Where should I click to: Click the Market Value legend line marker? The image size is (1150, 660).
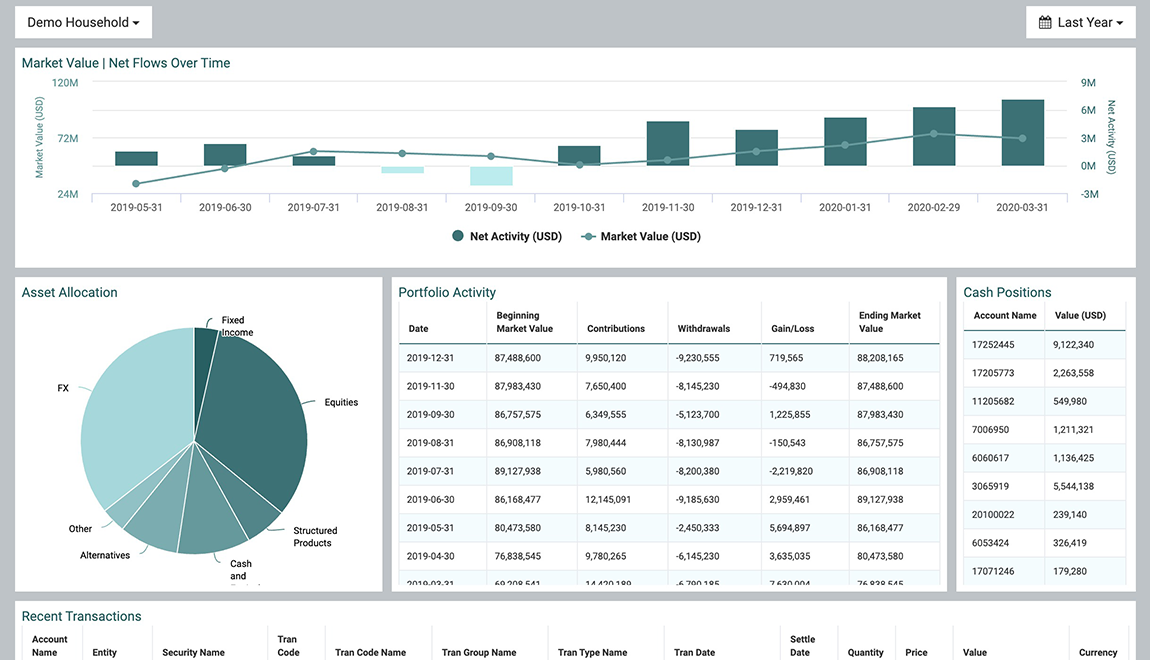[x=588, y=237]
